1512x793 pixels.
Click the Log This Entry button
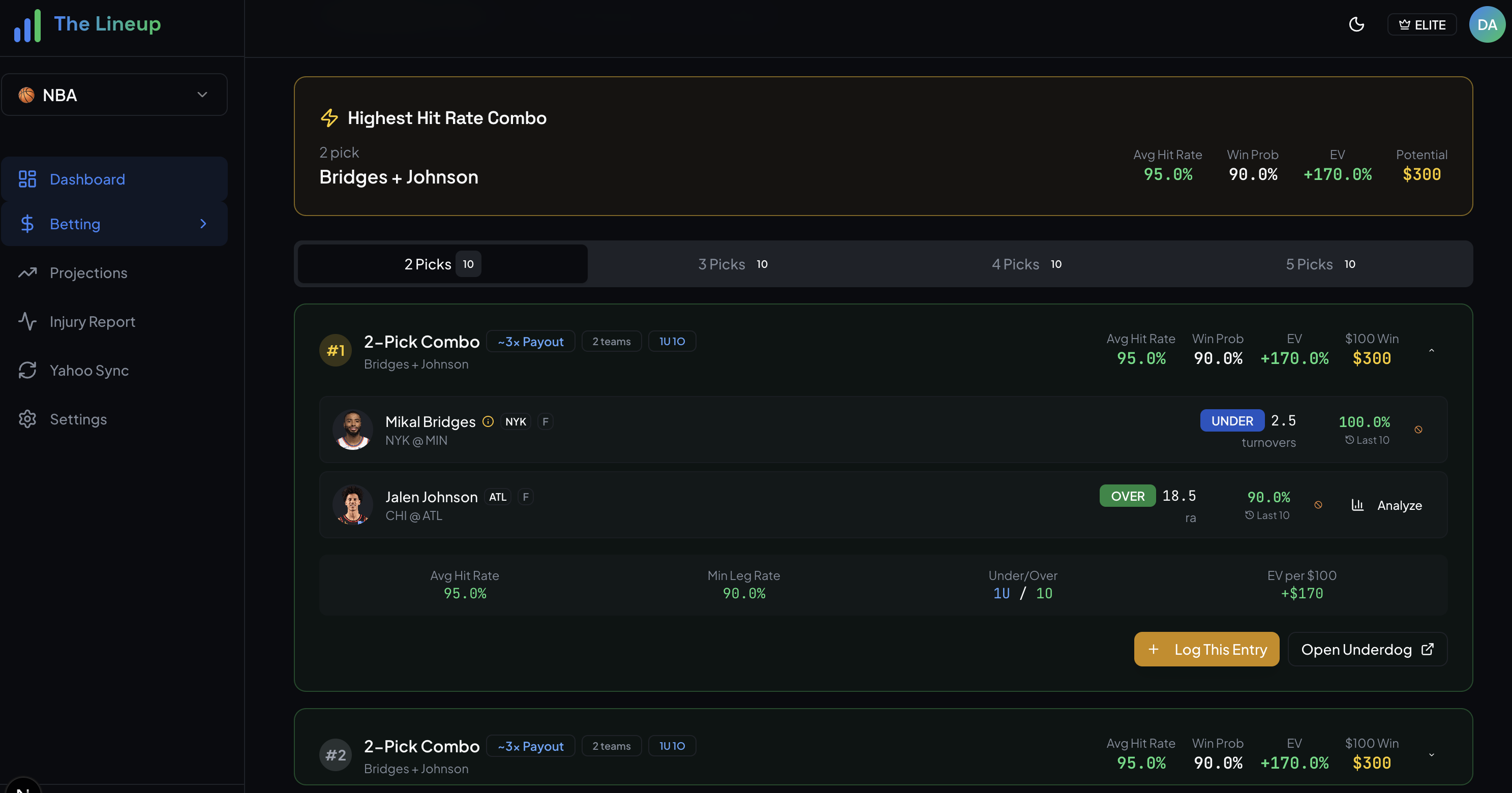click(1206, 649)
